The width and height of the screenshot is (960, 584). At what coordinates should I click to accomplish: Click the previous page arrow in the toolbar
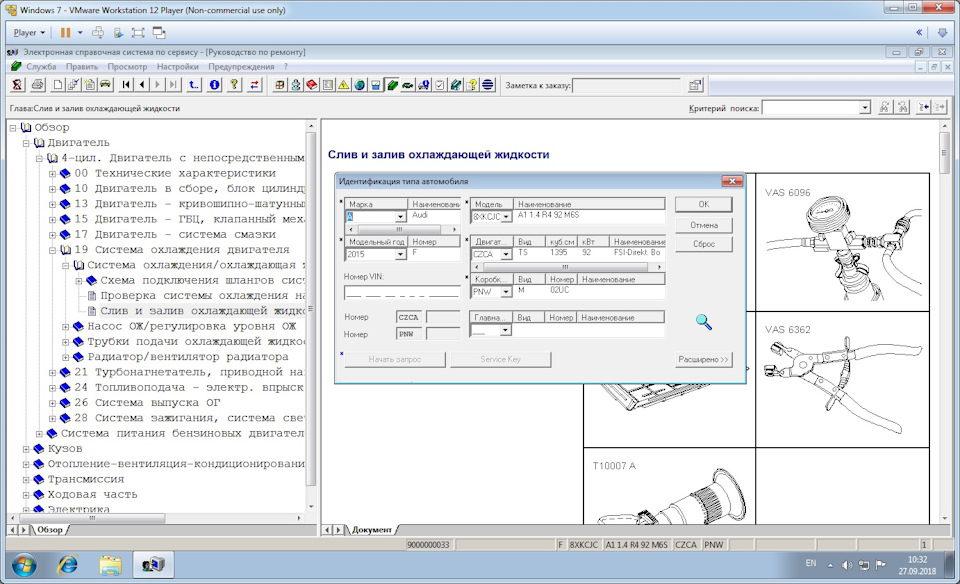(x=142, y=85)
